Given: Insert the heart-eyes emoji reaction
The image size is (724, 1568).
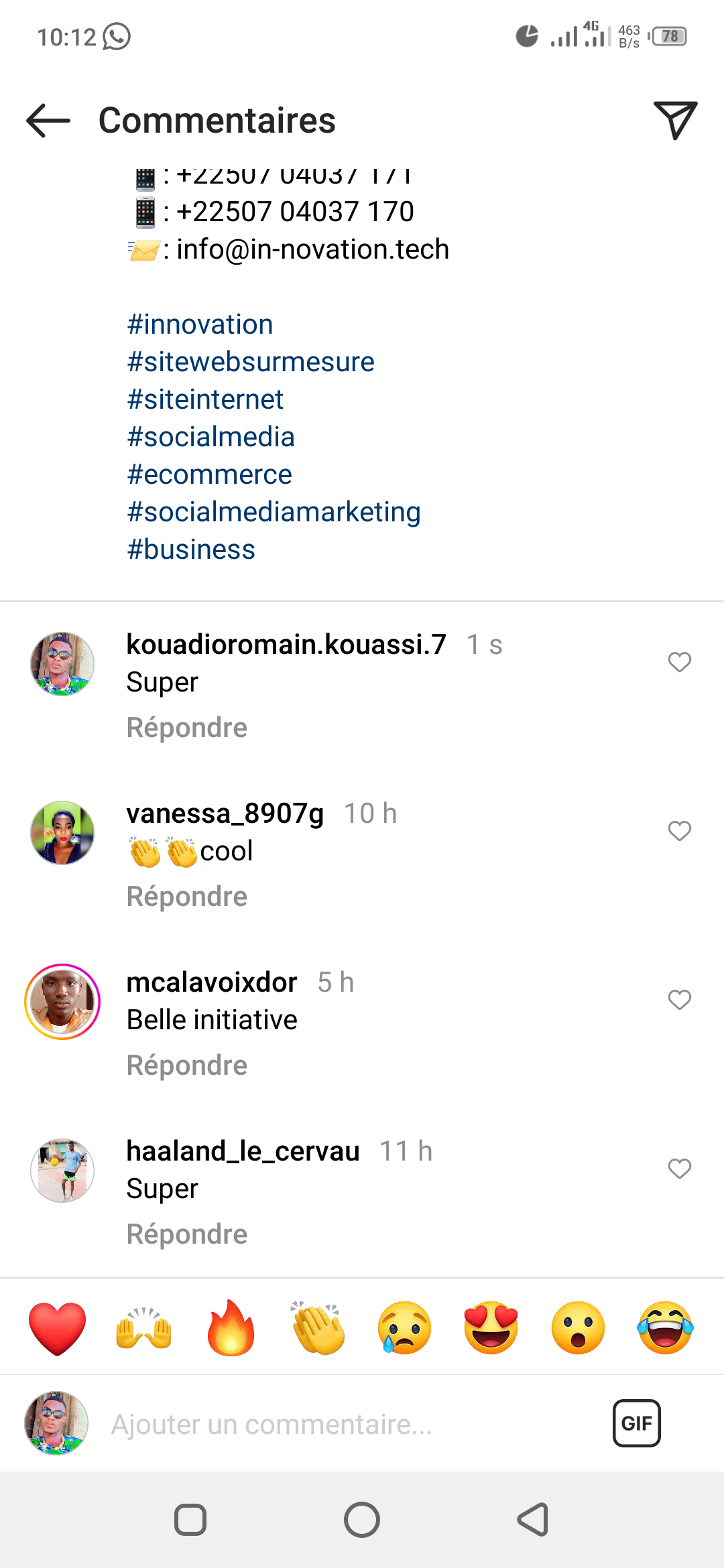Looking at the screenshot, I should (491, 1328).
